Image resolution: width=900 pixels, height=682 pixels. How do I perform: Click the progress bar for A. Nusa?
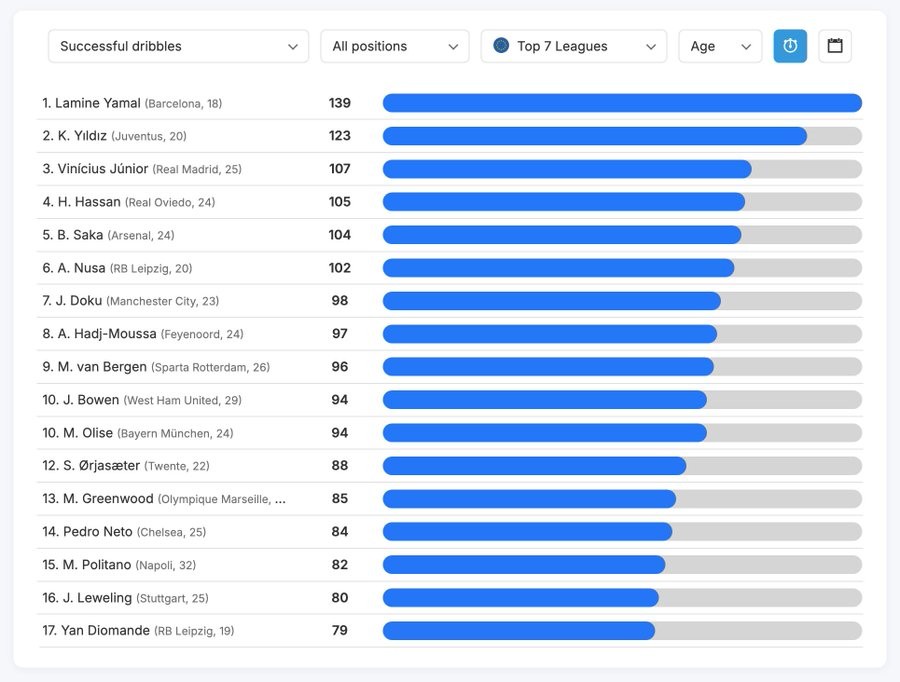coord(558,268)
